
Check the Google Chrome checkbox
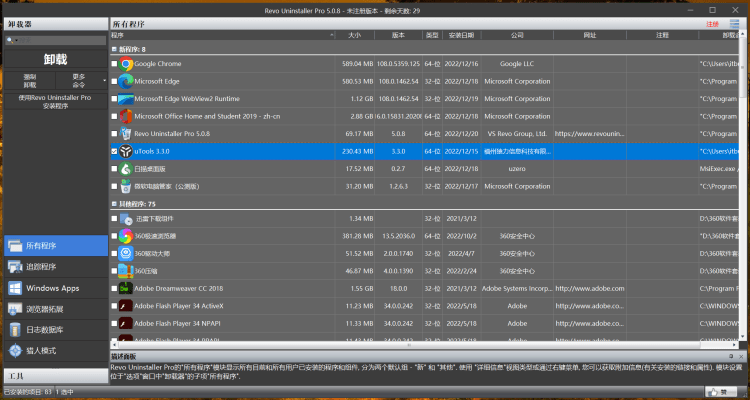(x=114, y=64)
